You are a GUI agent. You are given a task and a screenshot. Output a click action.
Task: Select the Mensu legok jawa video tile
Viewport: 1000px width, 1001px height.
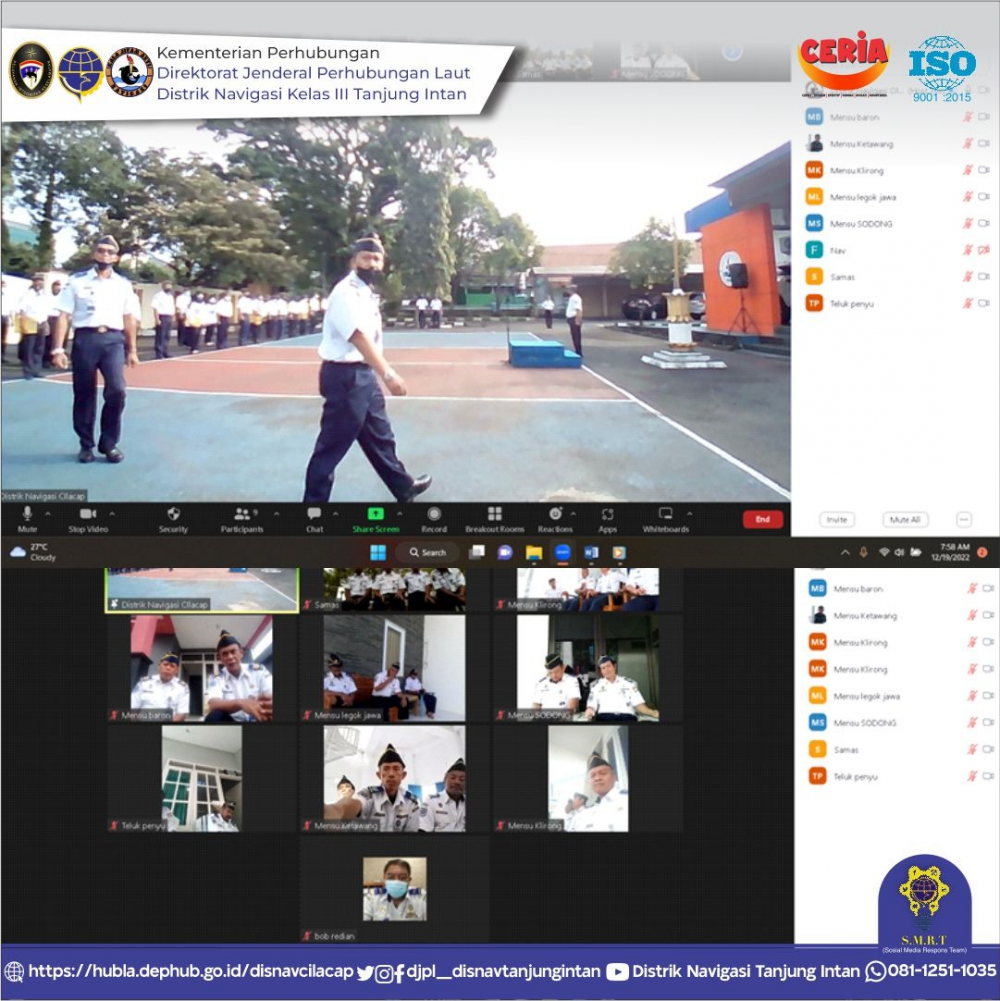click(394, 668)
